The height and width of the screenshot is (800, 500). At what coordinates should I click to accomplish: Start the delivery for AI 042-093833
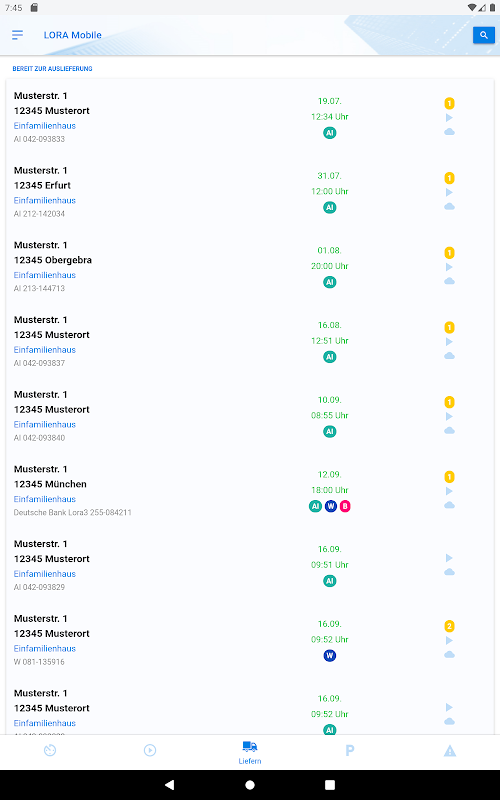pos(449,117)
